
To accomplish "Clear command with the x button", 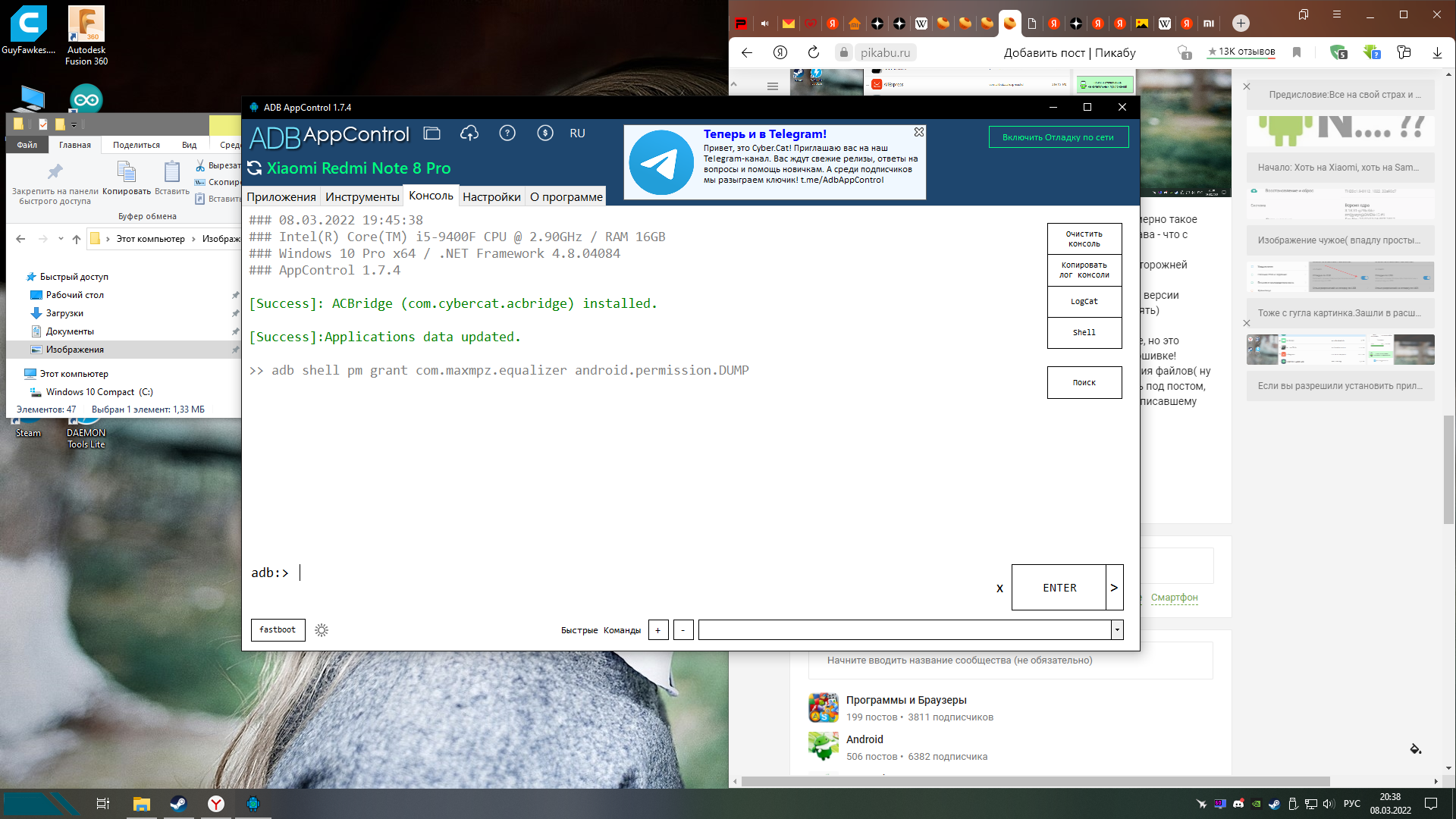I will (x=999, y=588).
